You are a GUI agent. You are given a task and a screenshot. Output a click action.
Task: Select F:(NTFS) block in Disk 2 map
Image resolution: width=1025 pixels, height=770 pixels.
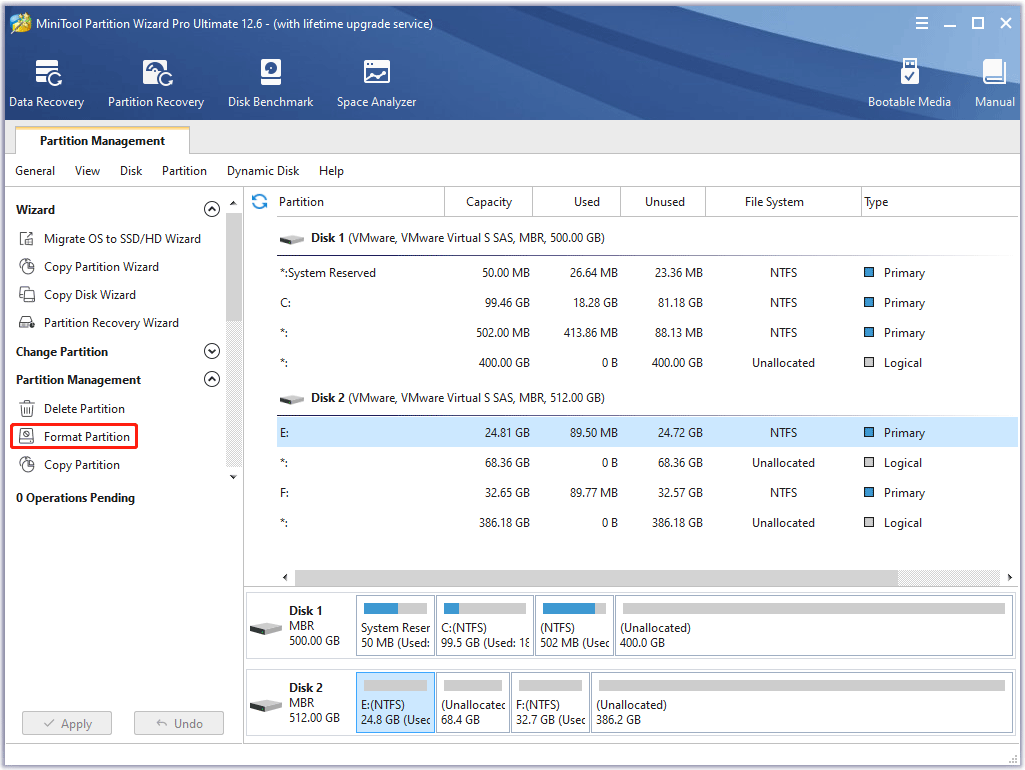[550, 703]
